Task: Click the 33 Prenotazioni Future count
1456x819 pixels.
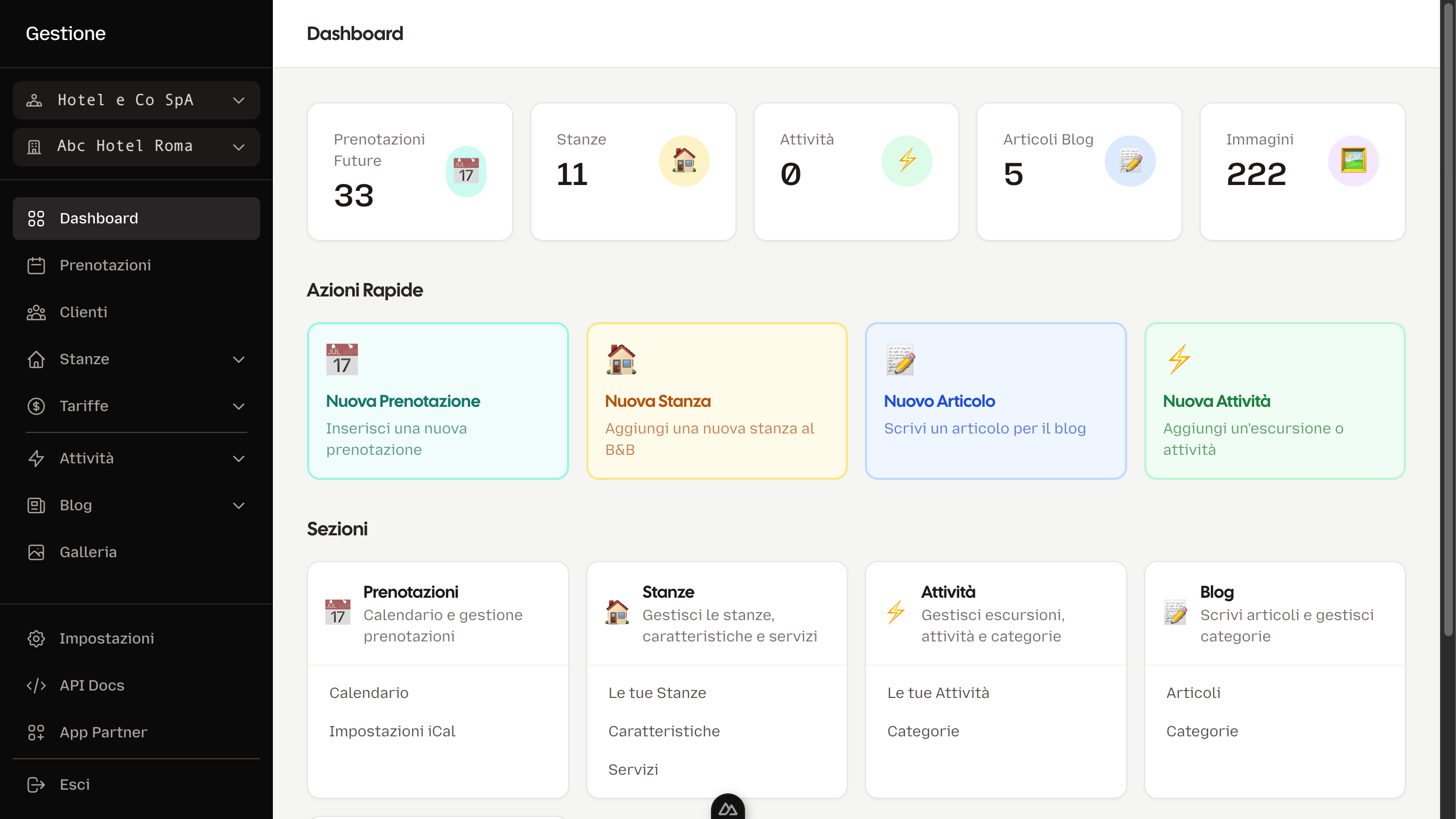Action: tap(354, 196)
